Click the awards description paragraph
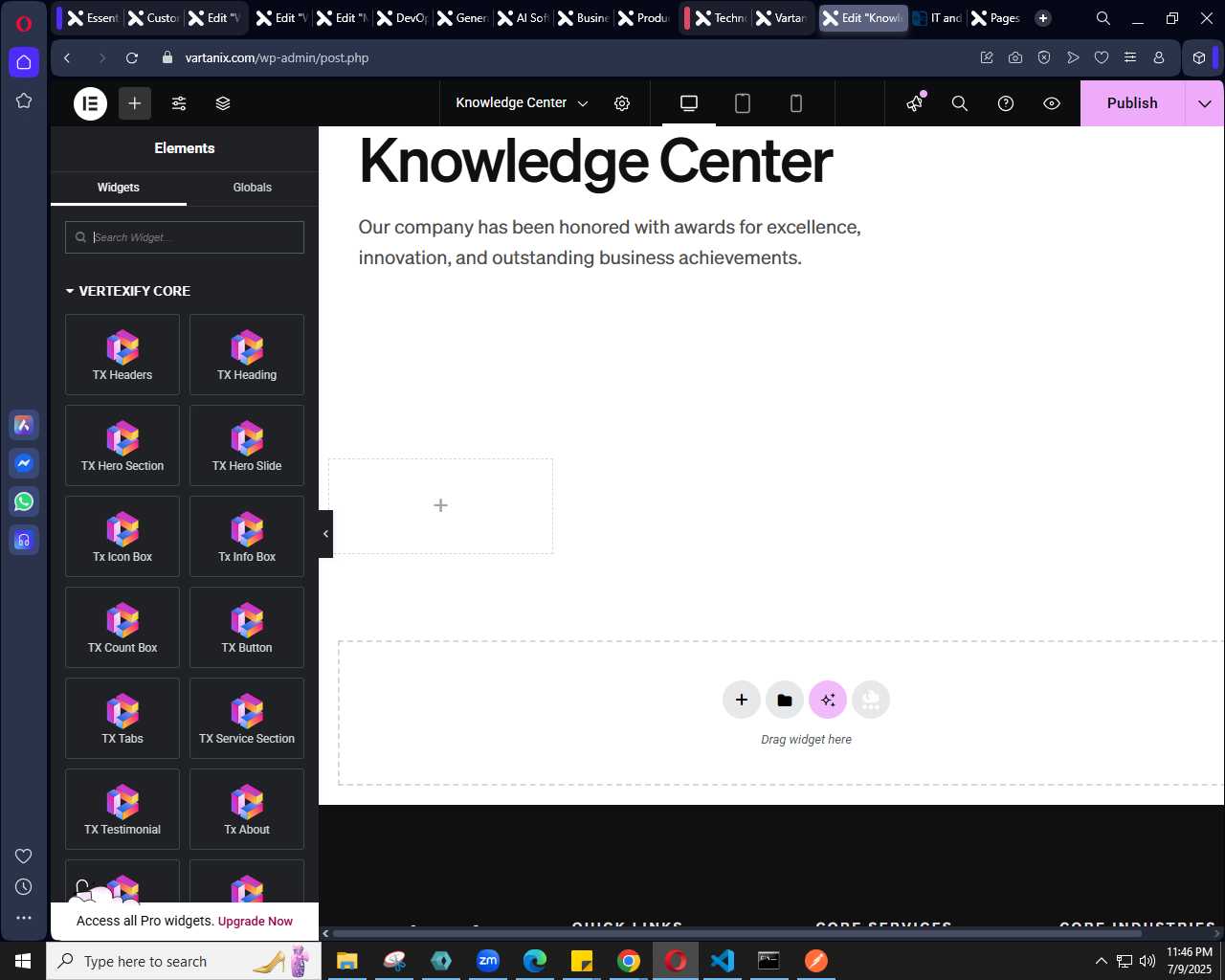 pyautogui.click(x=610, y=242)
